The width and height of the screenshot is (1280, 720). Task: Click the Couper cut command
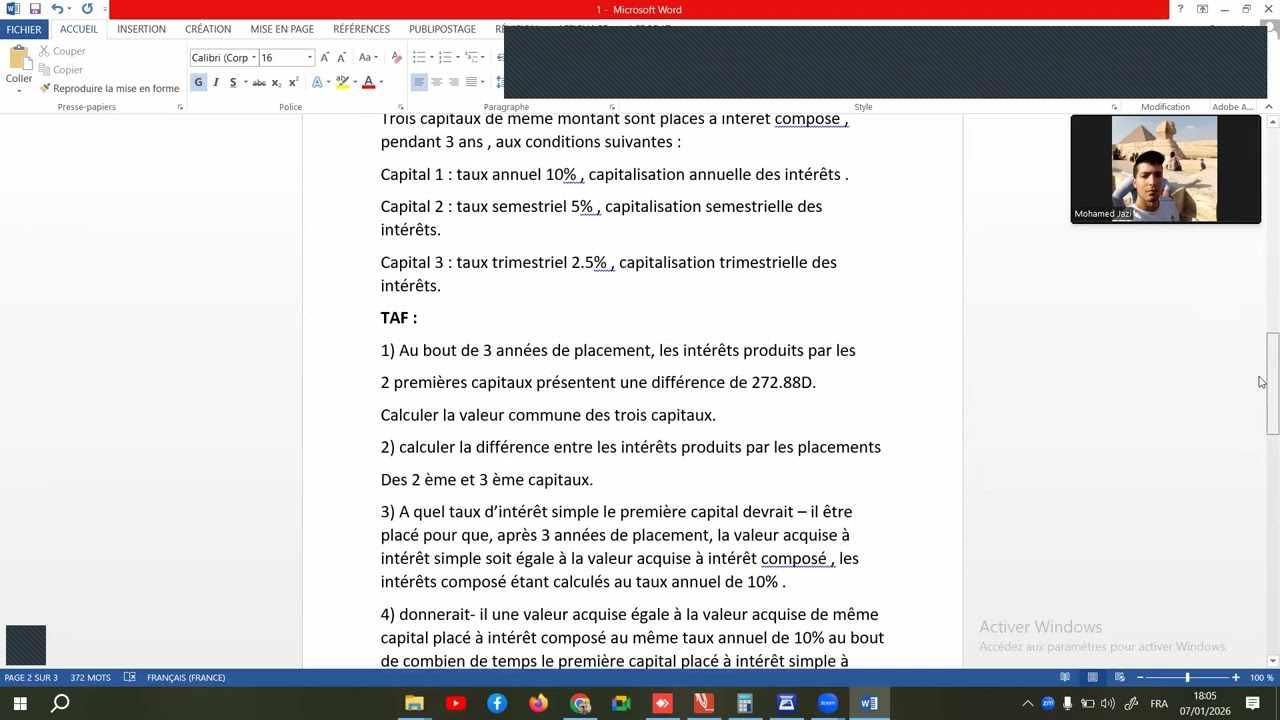tap(62, 51)
